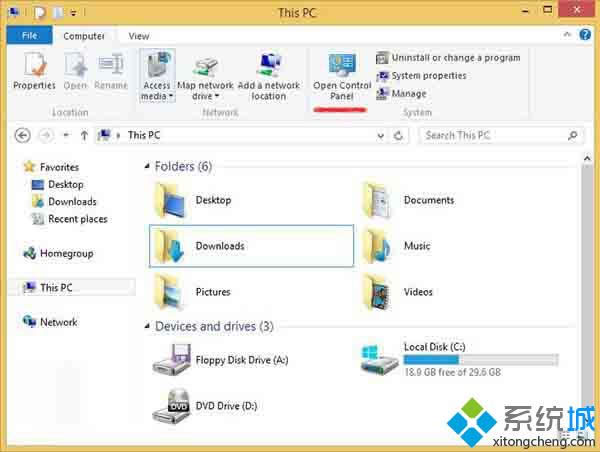600x452 pixels.
Task: Click This PC in the address bar
Action: 144,135
